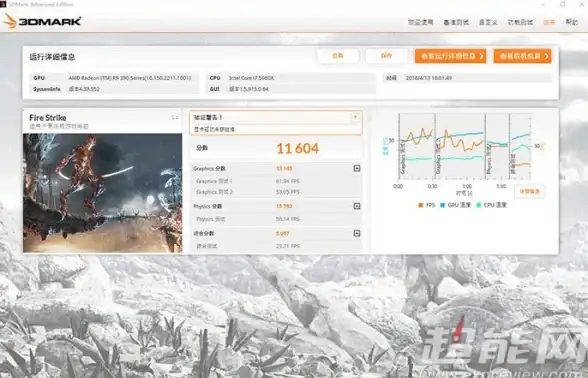Click the details button beside the chart
This screenshot has width=588, height=378.
530,191
